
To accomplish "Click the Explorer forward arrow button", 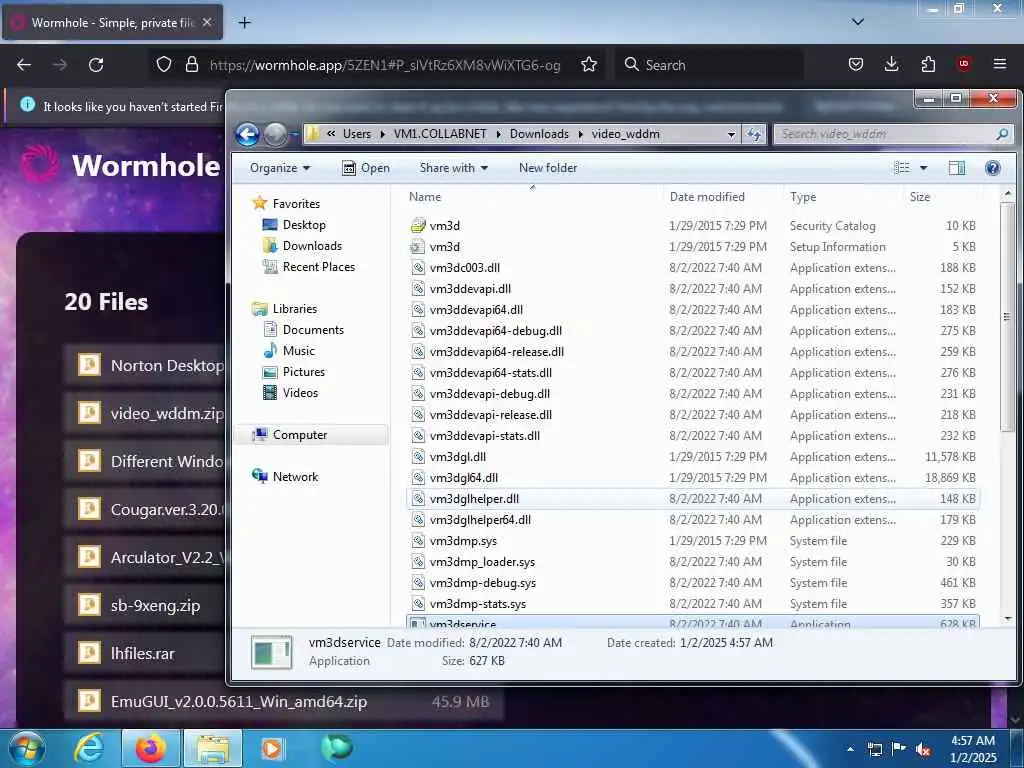I will [x=275, y=135].
